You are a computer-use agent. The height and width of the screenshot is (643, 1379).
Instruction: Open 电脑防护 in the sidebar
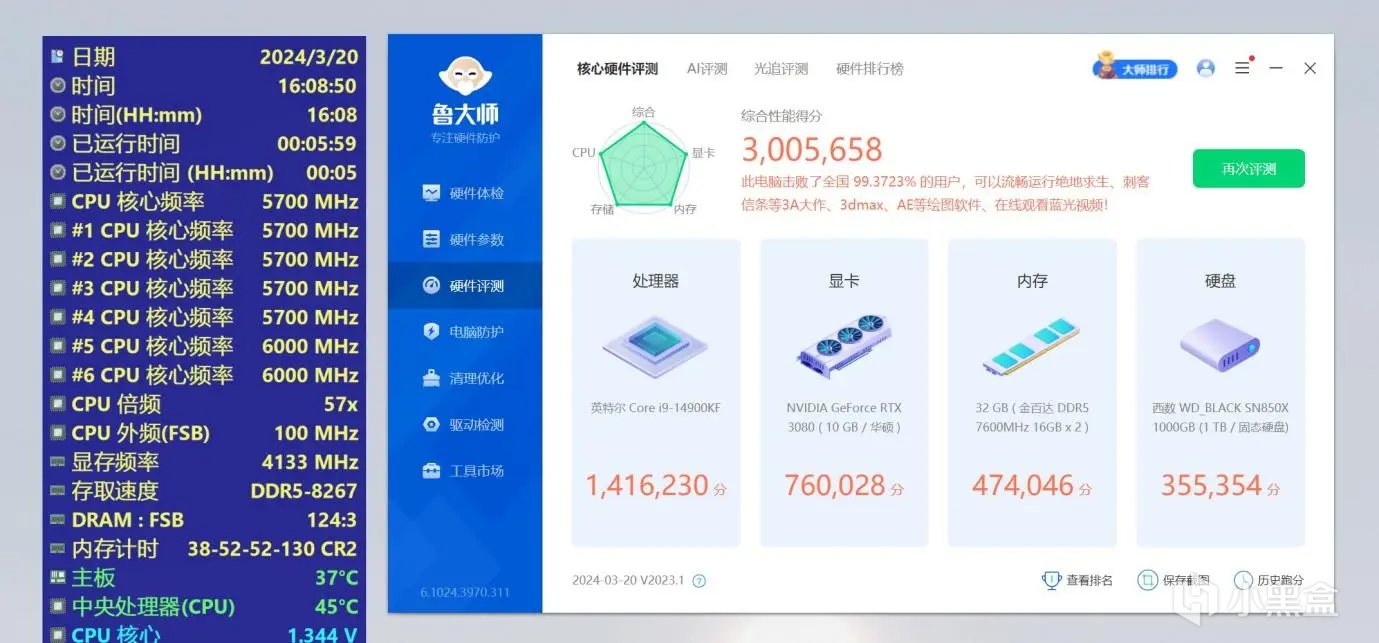coord(465,332)
